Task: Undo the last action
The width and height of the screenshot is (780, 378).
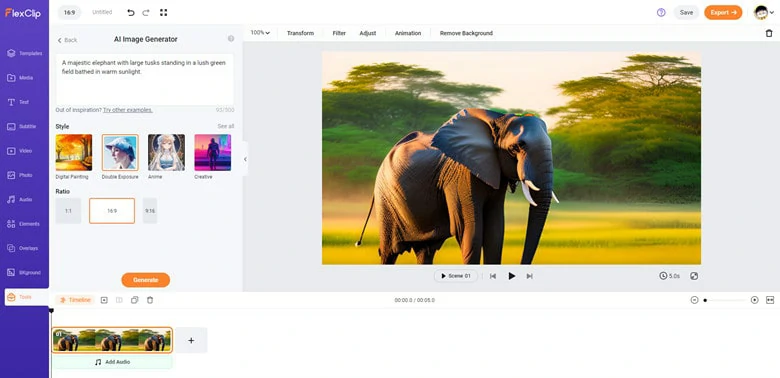Action: [131, 12]
